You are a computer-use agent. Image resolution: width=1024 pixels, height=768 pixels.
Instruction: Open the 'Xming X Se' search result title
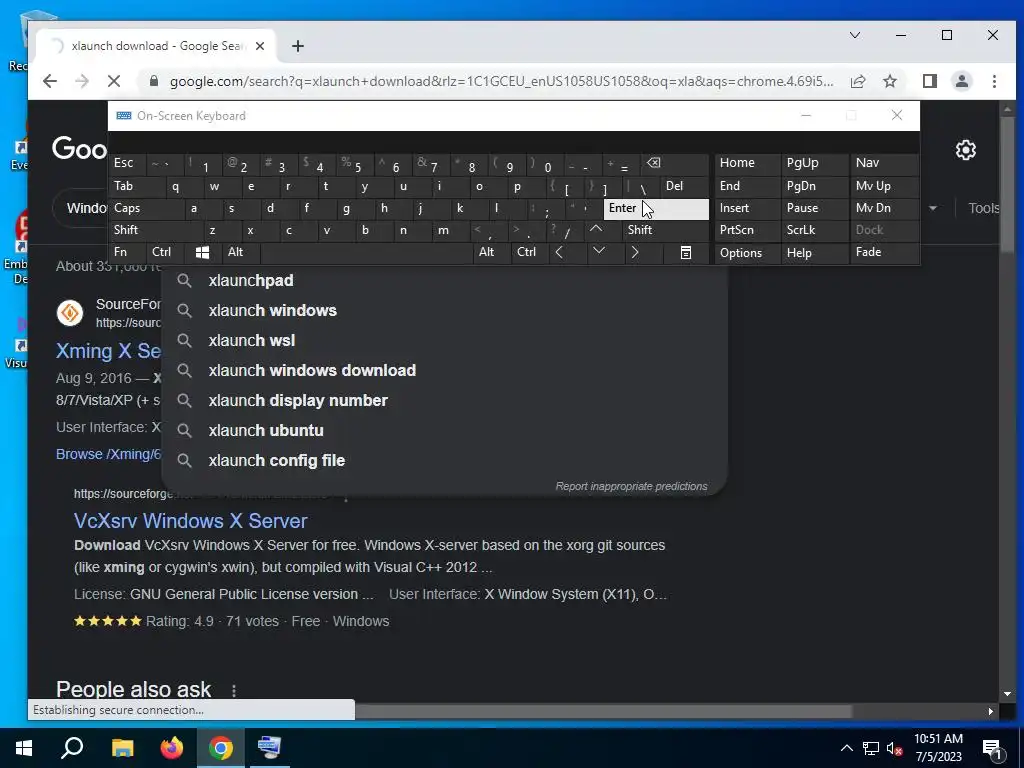click(108, 351)
